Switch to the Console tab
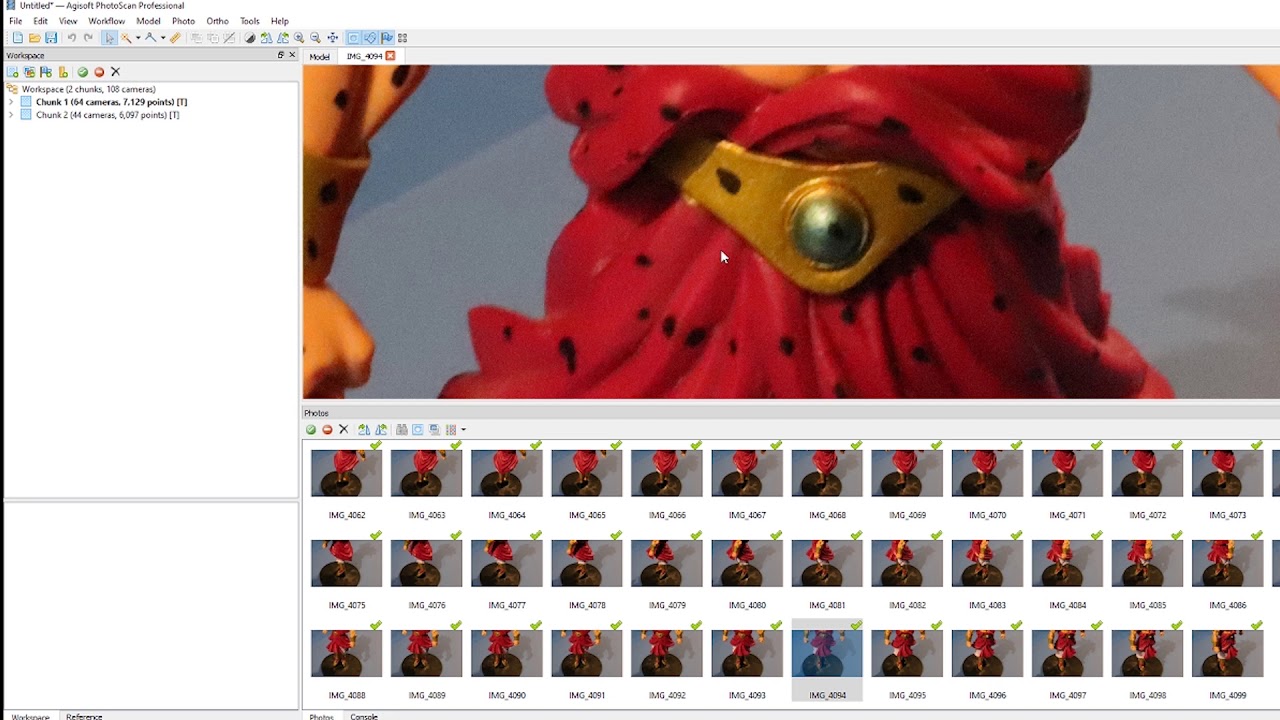 pyautogui.click(x=364, y=716)
